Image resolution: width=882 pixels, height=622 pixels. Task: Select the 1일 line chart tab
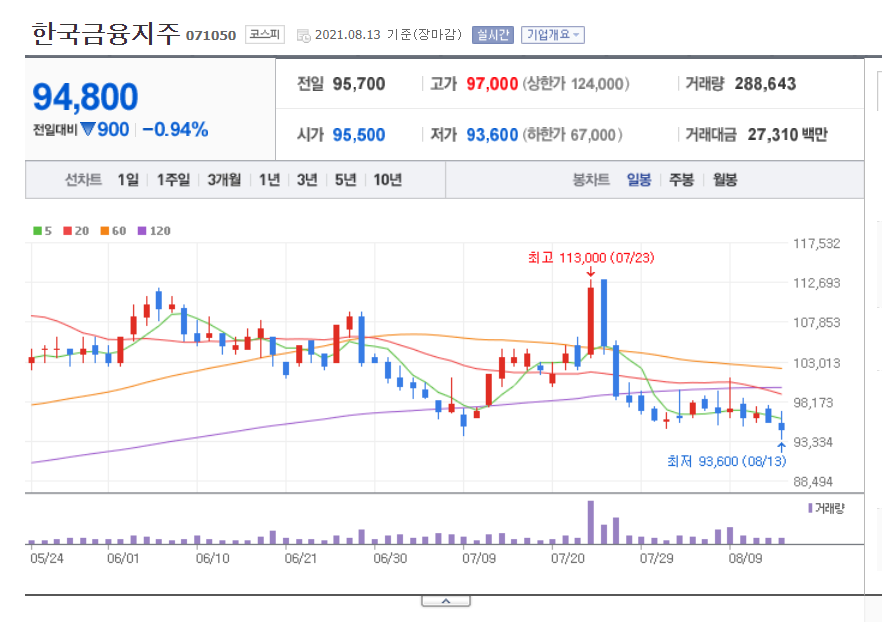pos(128,180)
